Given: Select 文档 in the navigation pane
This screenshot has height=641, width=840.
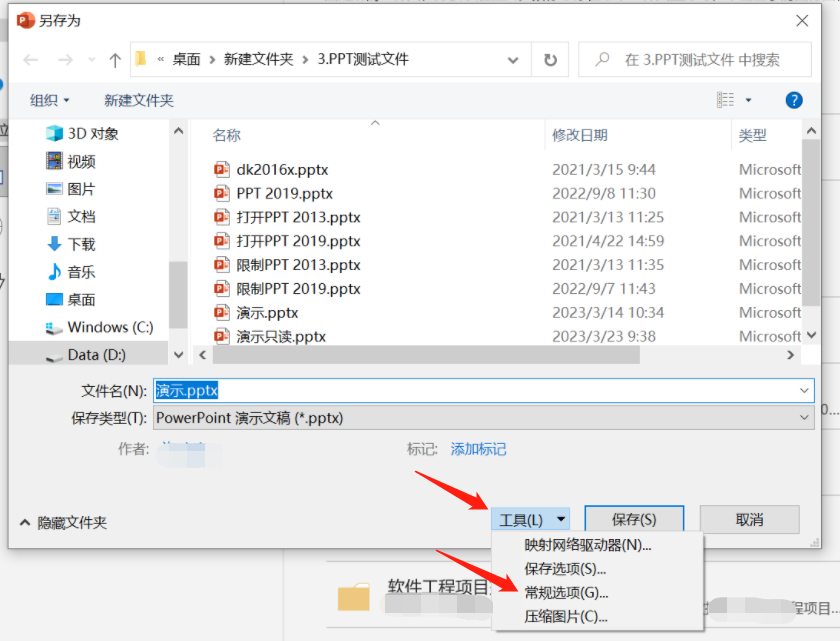Looking at the screenshot, I should pos(71,216).
